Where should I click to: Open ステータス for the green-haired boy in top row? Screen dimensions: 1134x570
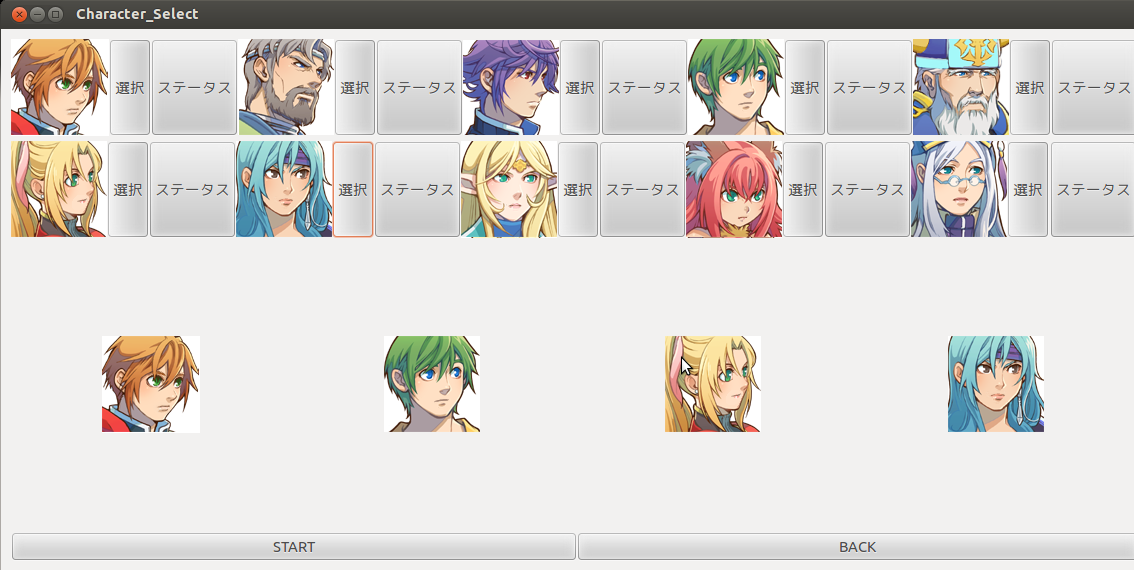(x=869, y=88)
